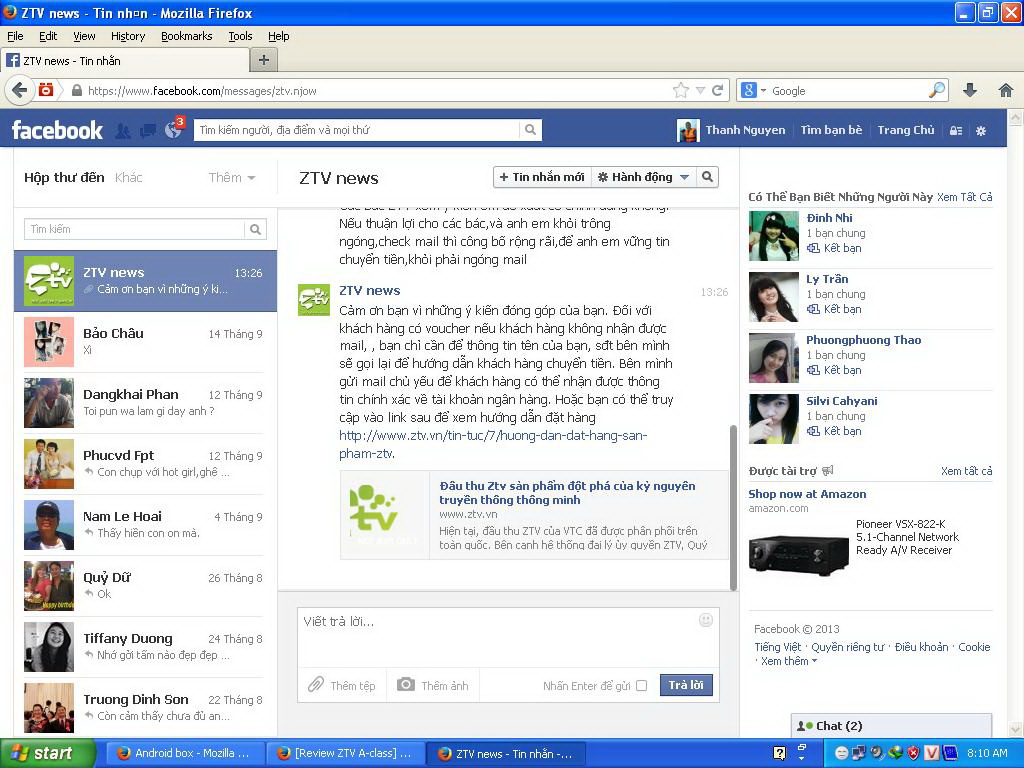
Task: Expand the Thêm dropdown in inbox header
Action: click(x=232, y=178)
